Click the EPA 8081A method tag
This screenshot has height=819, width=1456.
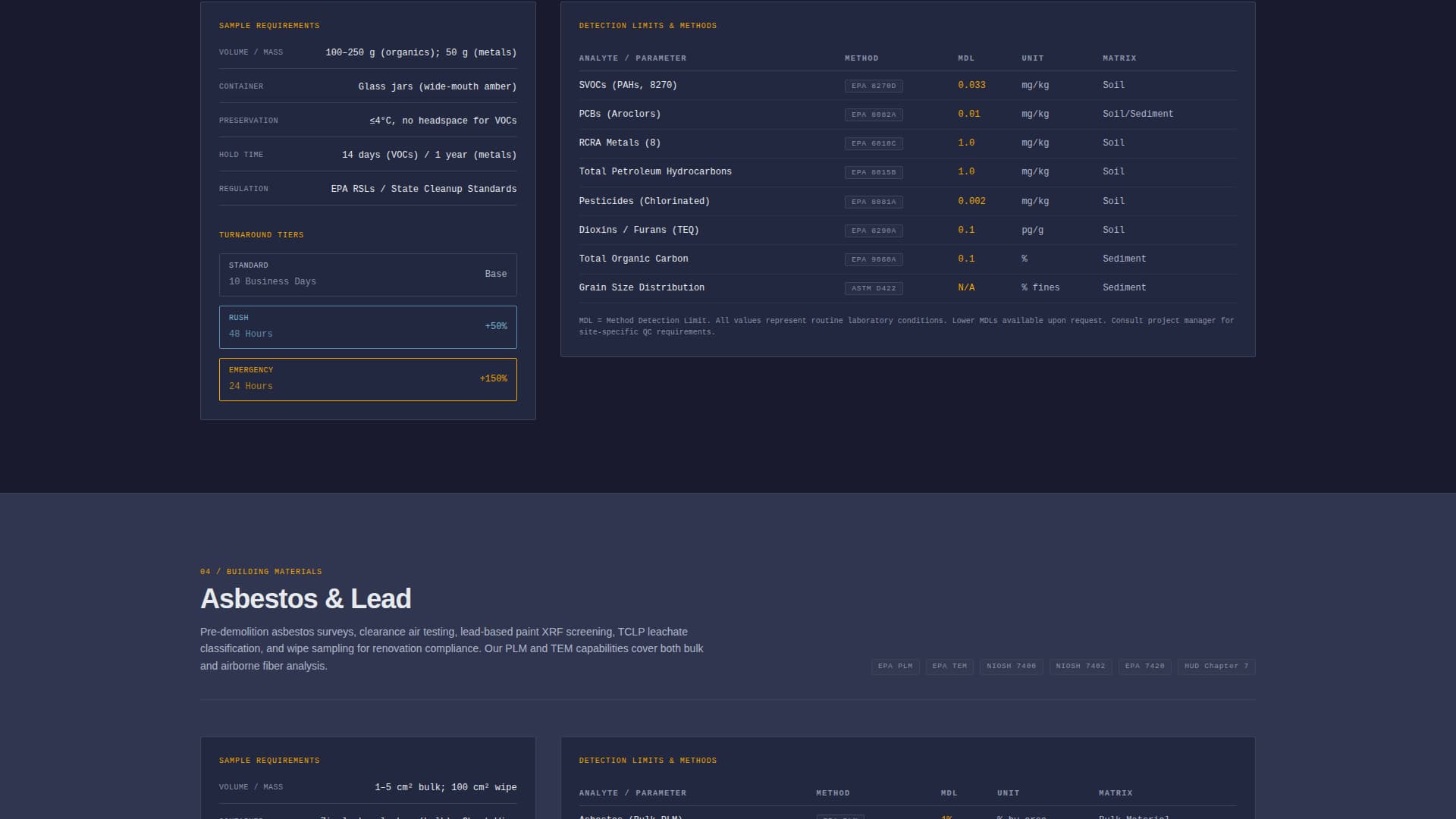(874, 201)
